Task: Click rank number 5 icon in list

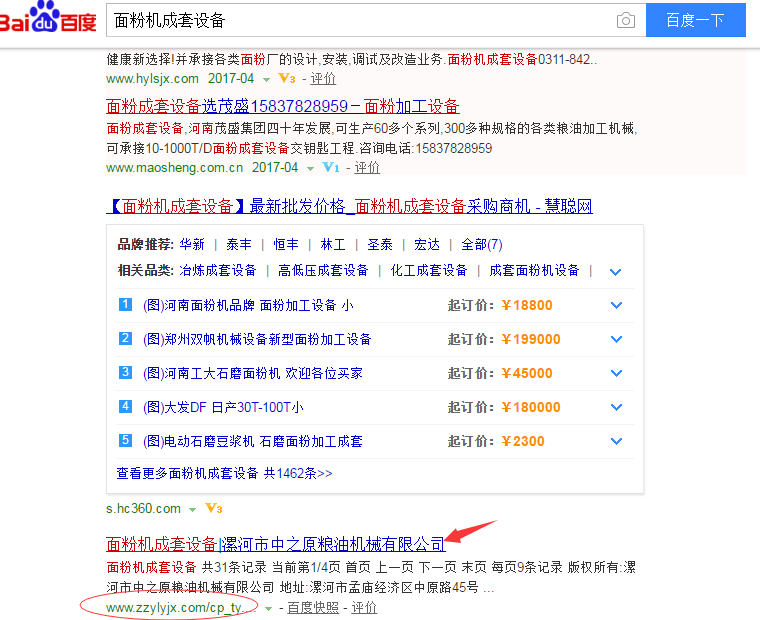Action: pos(125,440)
